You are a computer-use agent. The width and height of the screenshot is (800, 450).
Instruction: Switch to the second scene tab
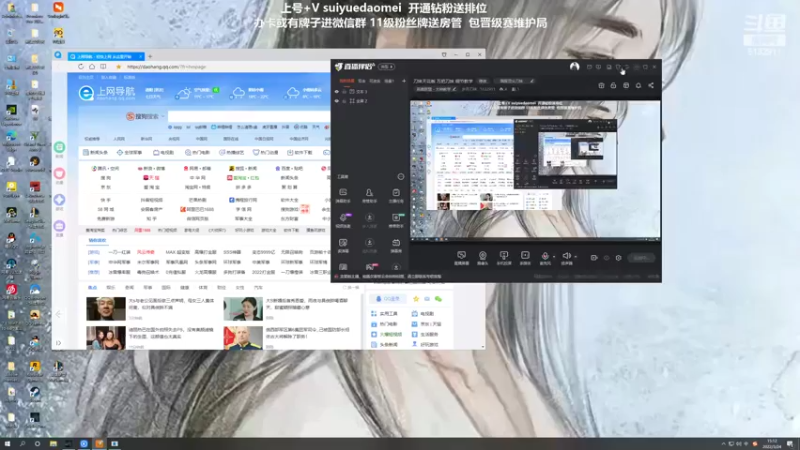click(x=362, y=81)
